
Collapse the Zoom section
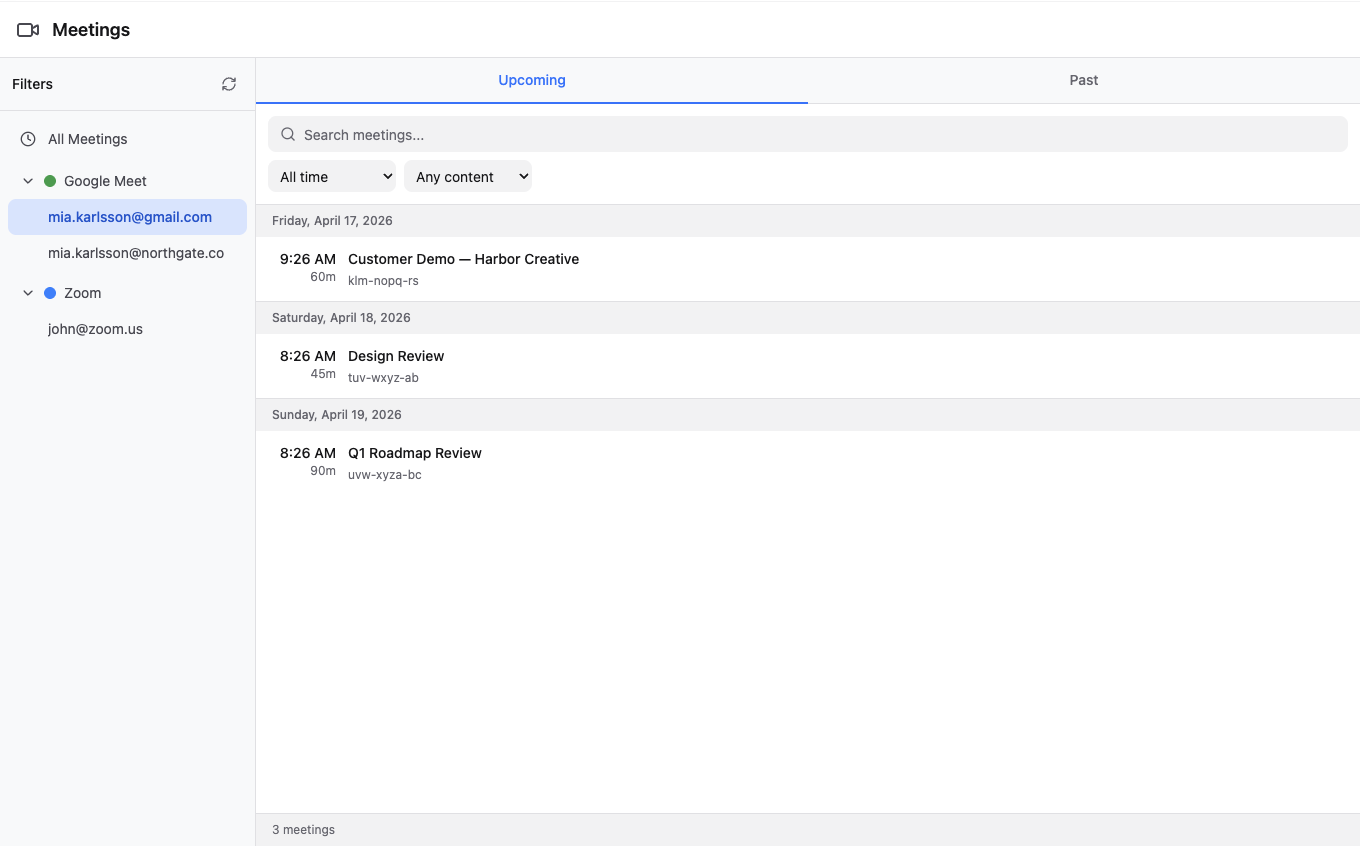[27, 293]
